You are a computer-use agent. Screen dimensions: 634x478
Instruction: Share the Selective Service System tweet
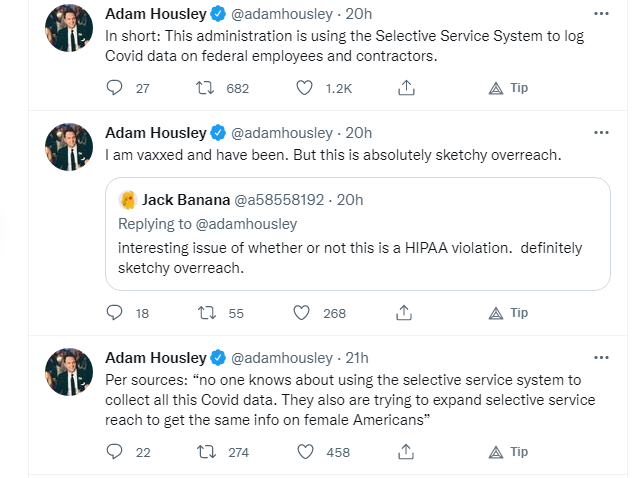click(x=406, y=88)
